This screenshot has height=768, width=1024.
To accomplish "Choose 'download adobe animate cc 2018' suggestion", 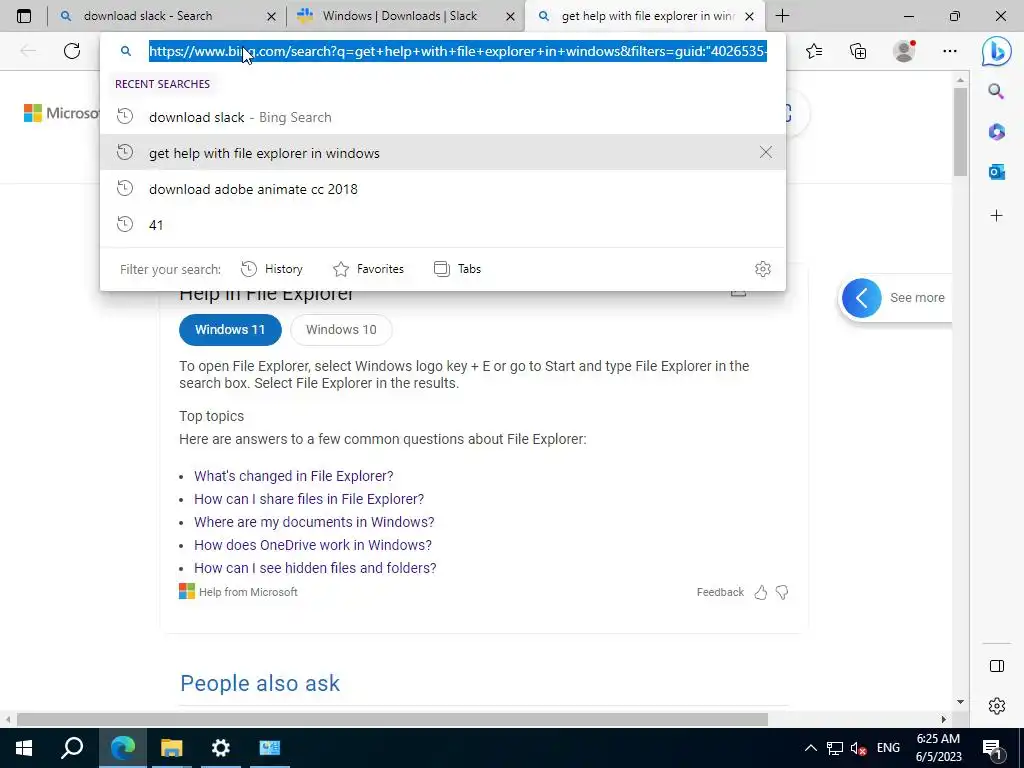I will point(443,189).
